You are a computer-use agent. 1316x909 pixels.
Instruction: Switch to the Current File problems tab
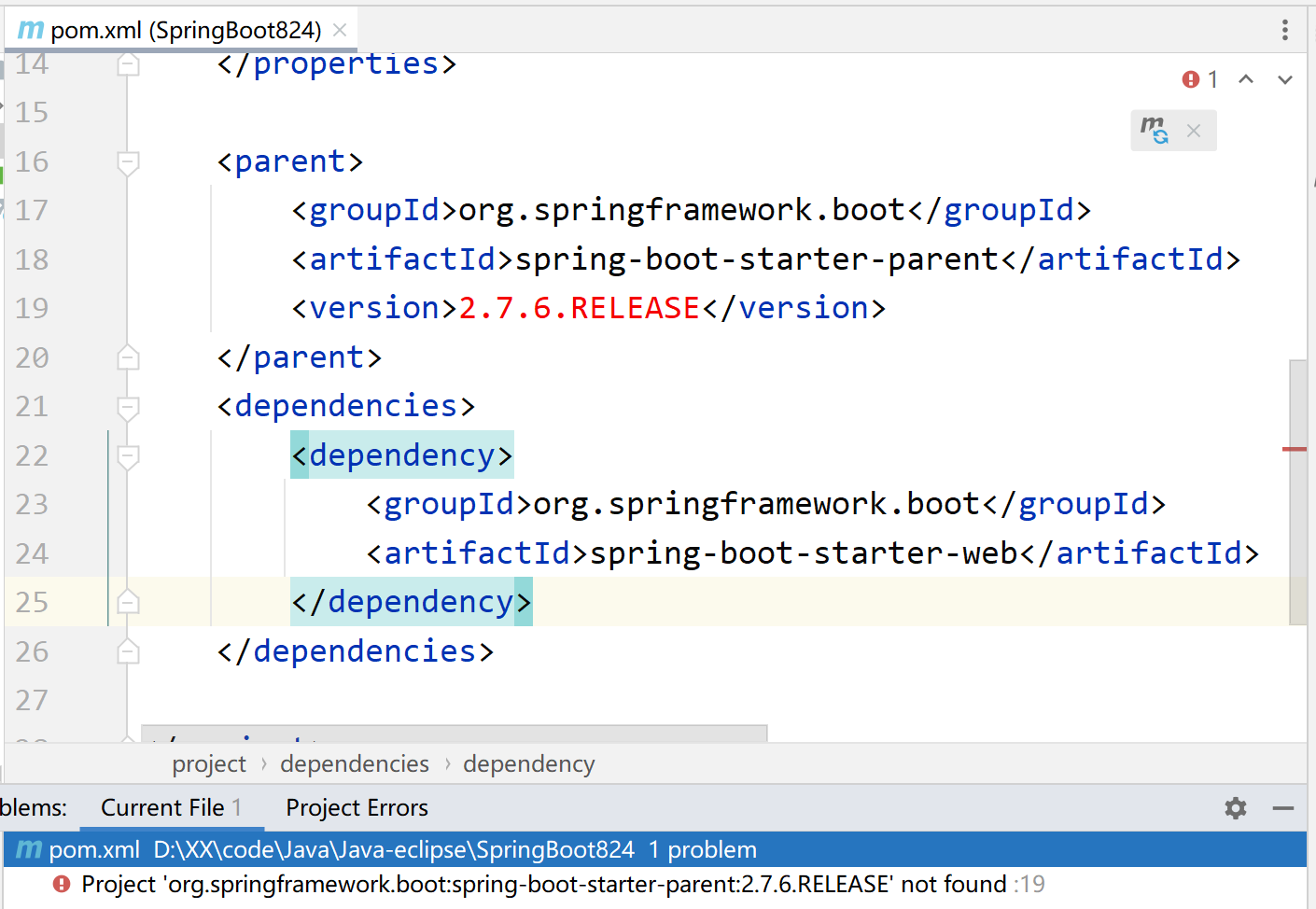click(x=172, y=807)
